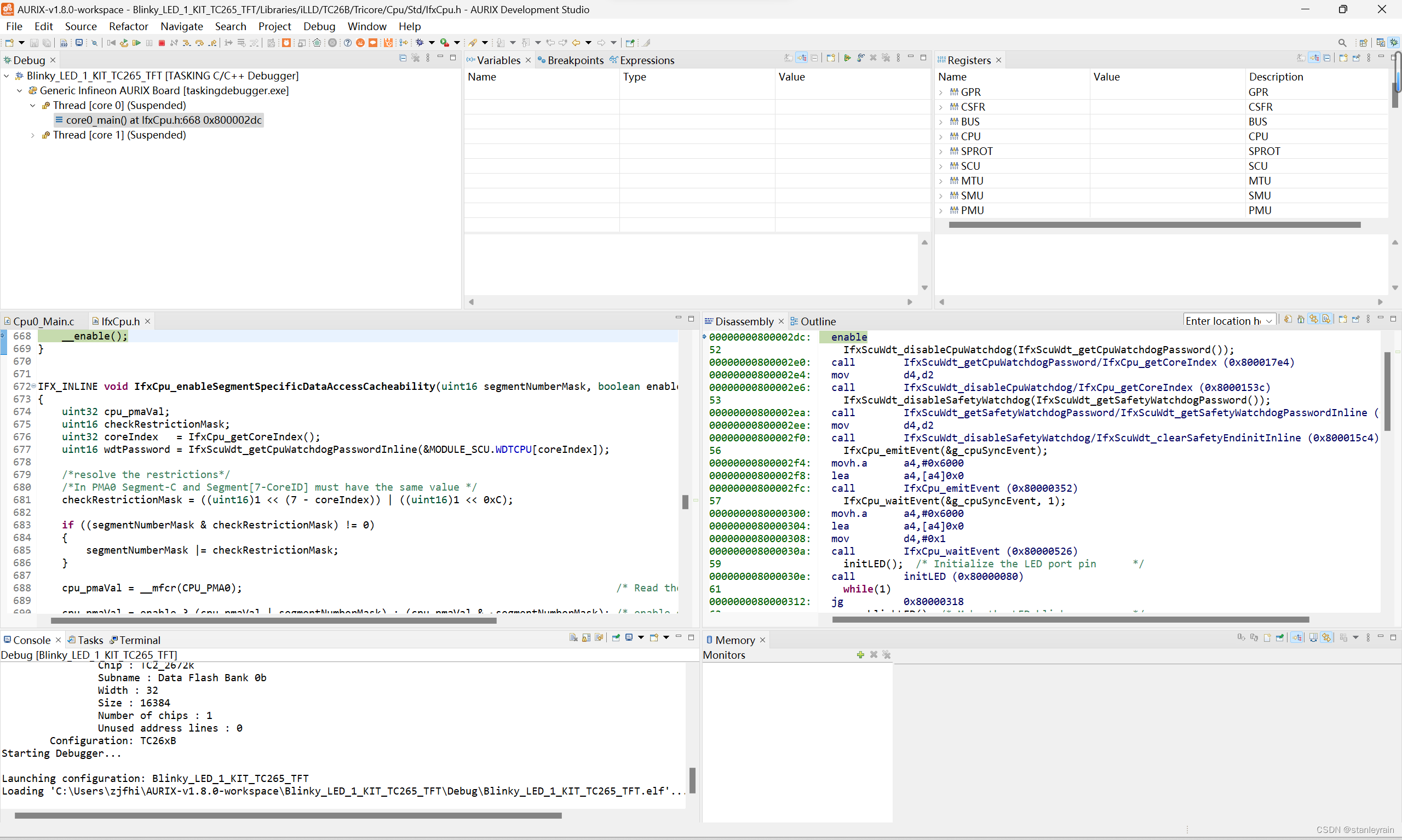Select core0_main() stack frame entry

coord(163,120)
